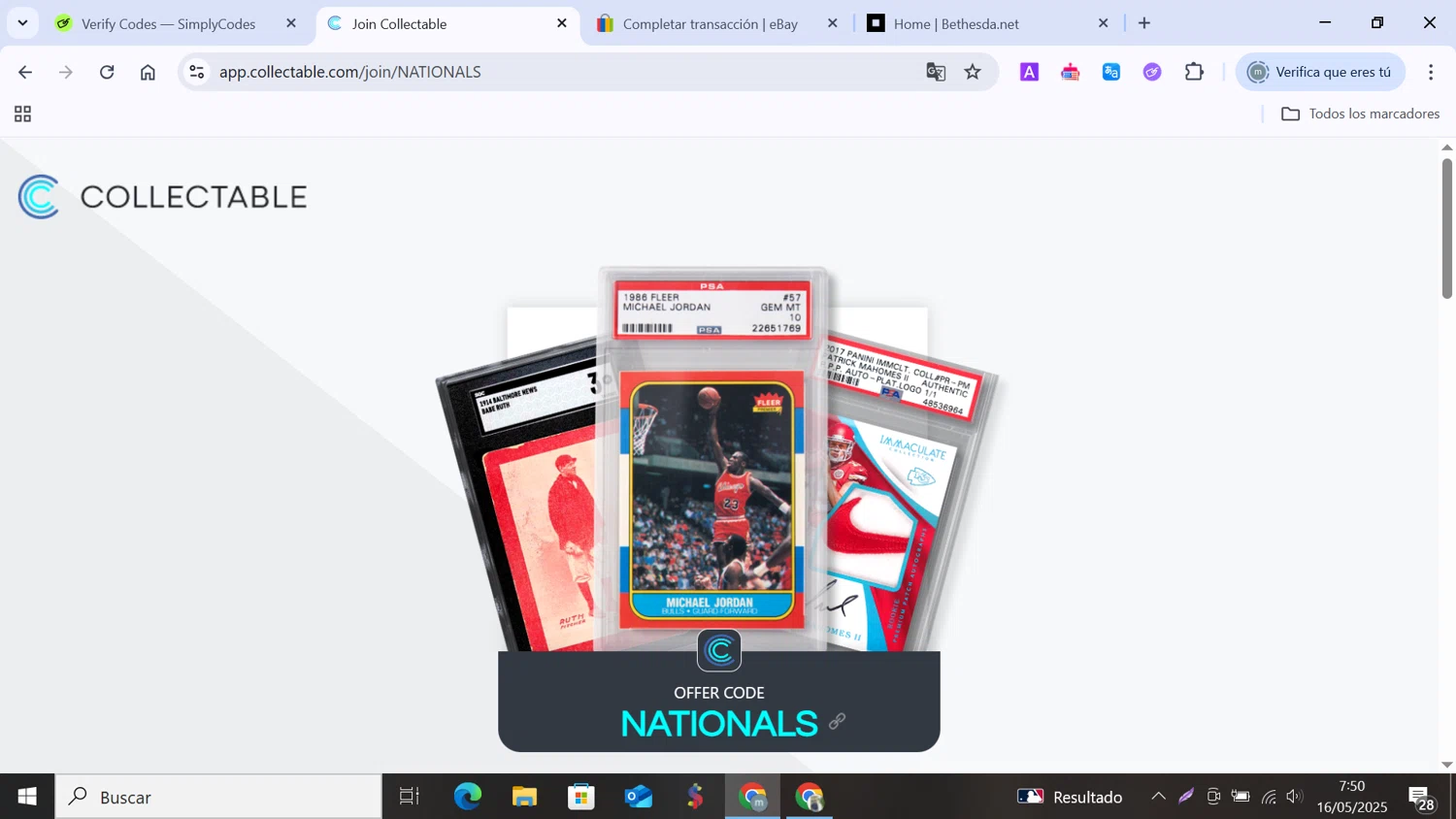This screenshot has width=1456, height=819.
Task: Click the page vertical scrollbar thumb
Action: point(1447,227)
